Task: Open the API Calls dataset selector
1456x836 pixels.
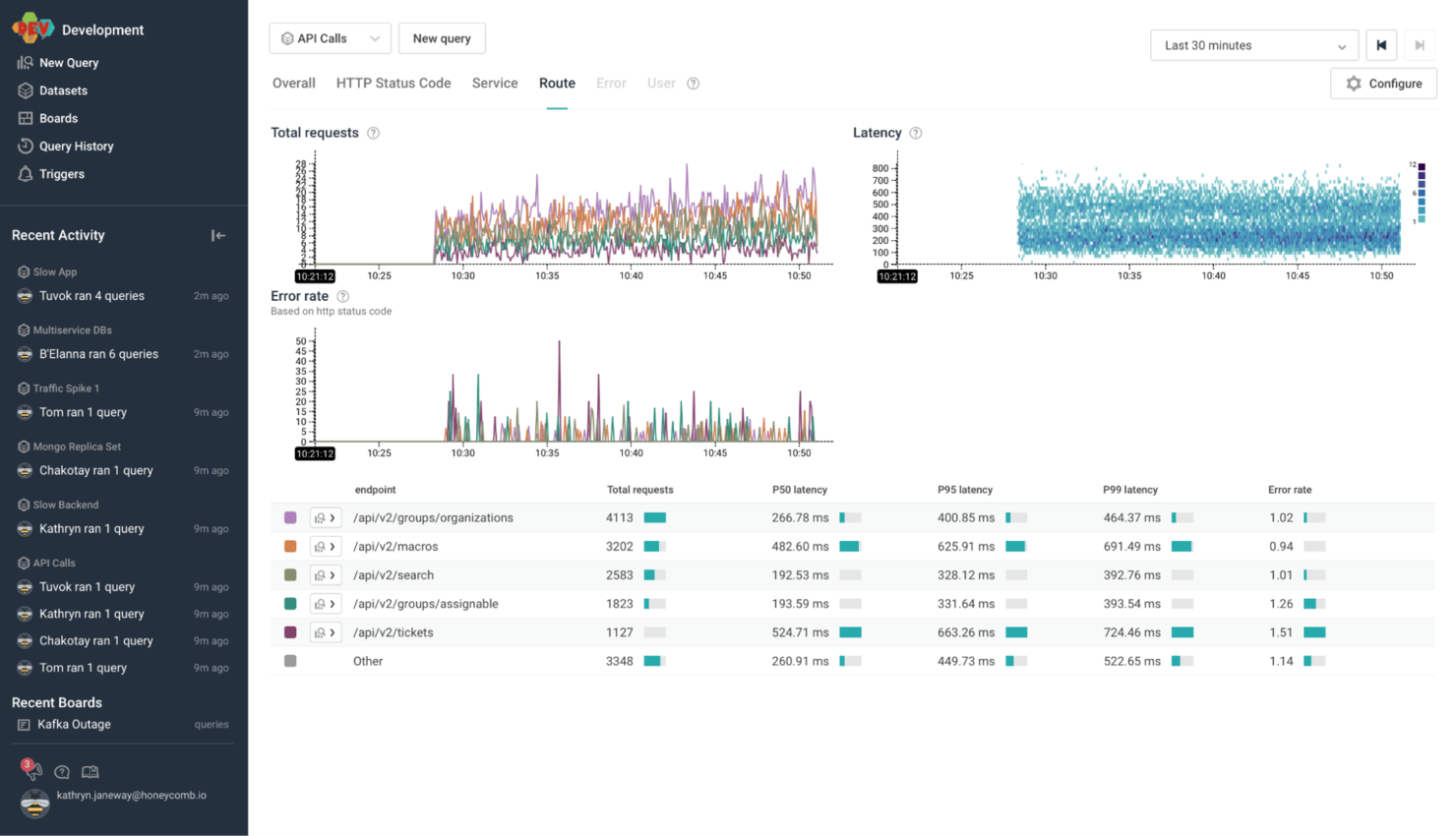Action: coord(330,37)
